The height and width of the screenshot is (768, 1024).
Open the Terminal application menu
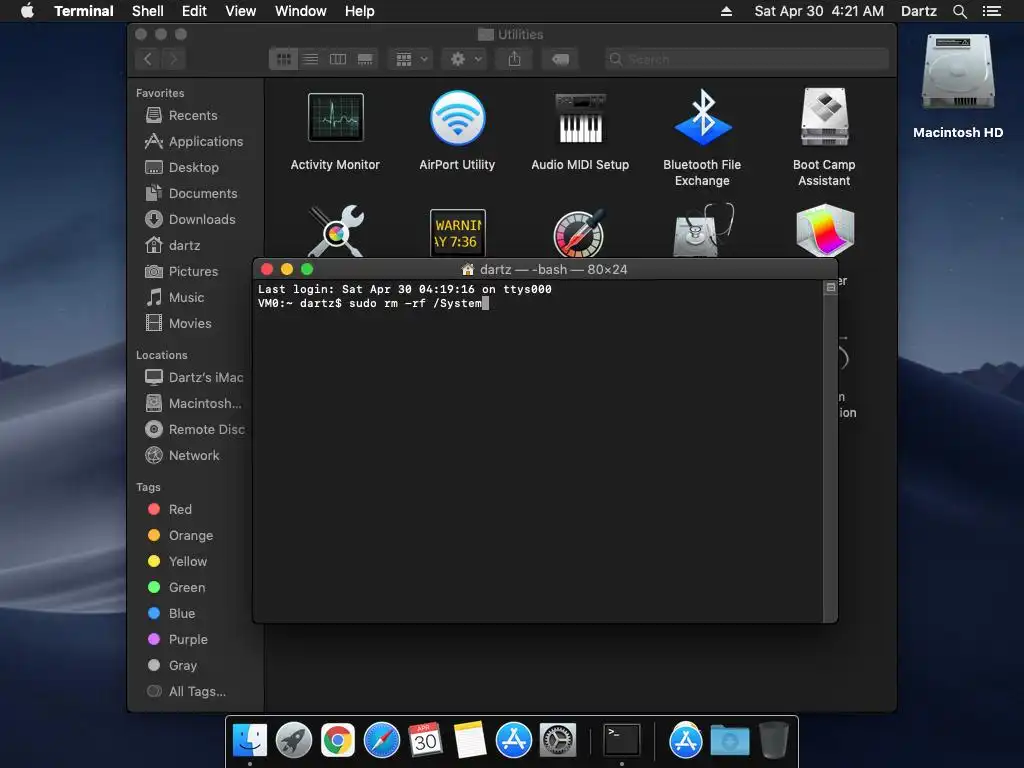point(84,11)
